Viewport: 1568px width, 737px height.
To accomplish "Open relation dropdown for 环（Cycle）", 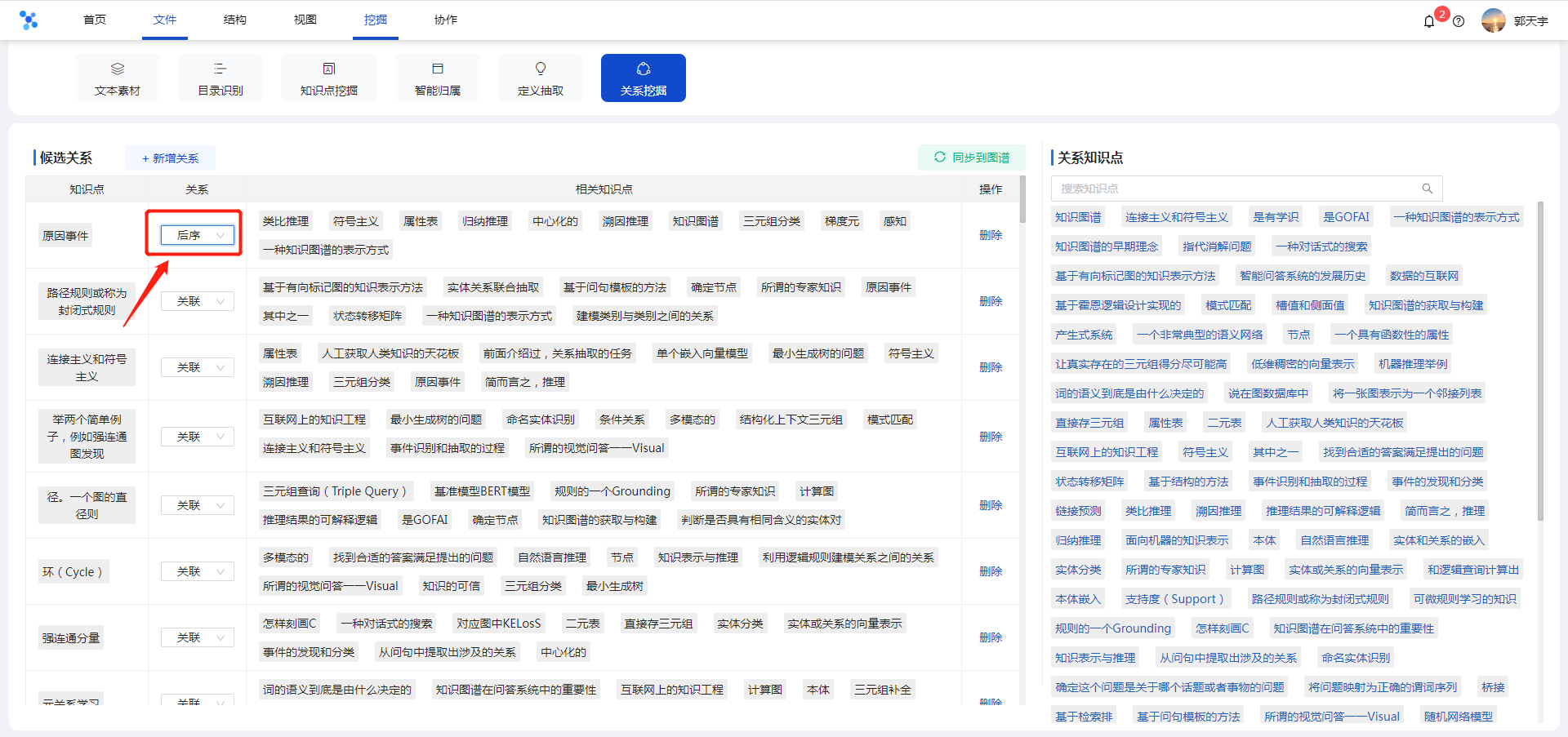I will [x=198, y=571].
